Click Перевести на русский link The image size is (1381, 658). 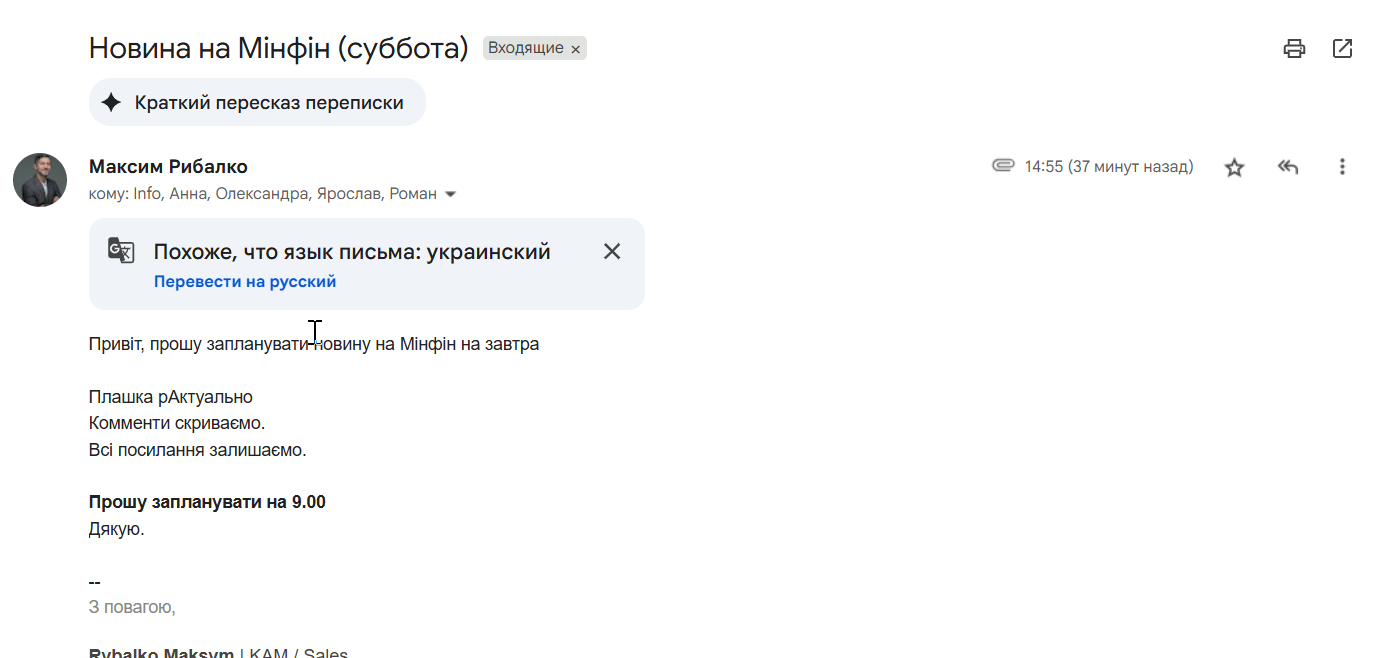[245, 282]
